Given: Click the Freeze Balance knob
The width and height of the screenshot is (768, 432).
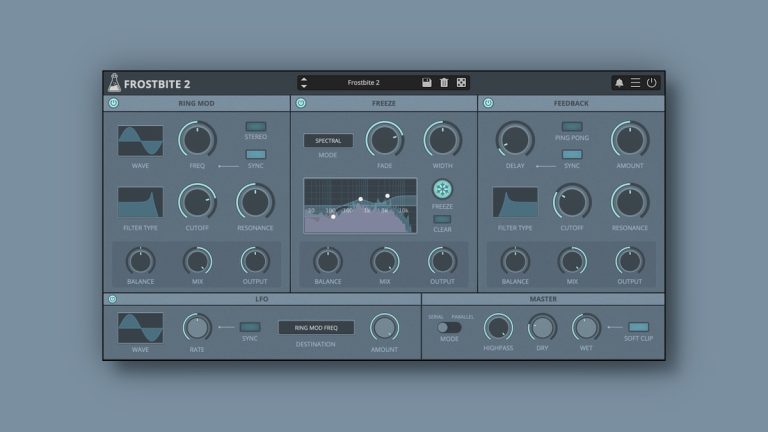Looking at the screenshot, I should click(x=328, y=261).
